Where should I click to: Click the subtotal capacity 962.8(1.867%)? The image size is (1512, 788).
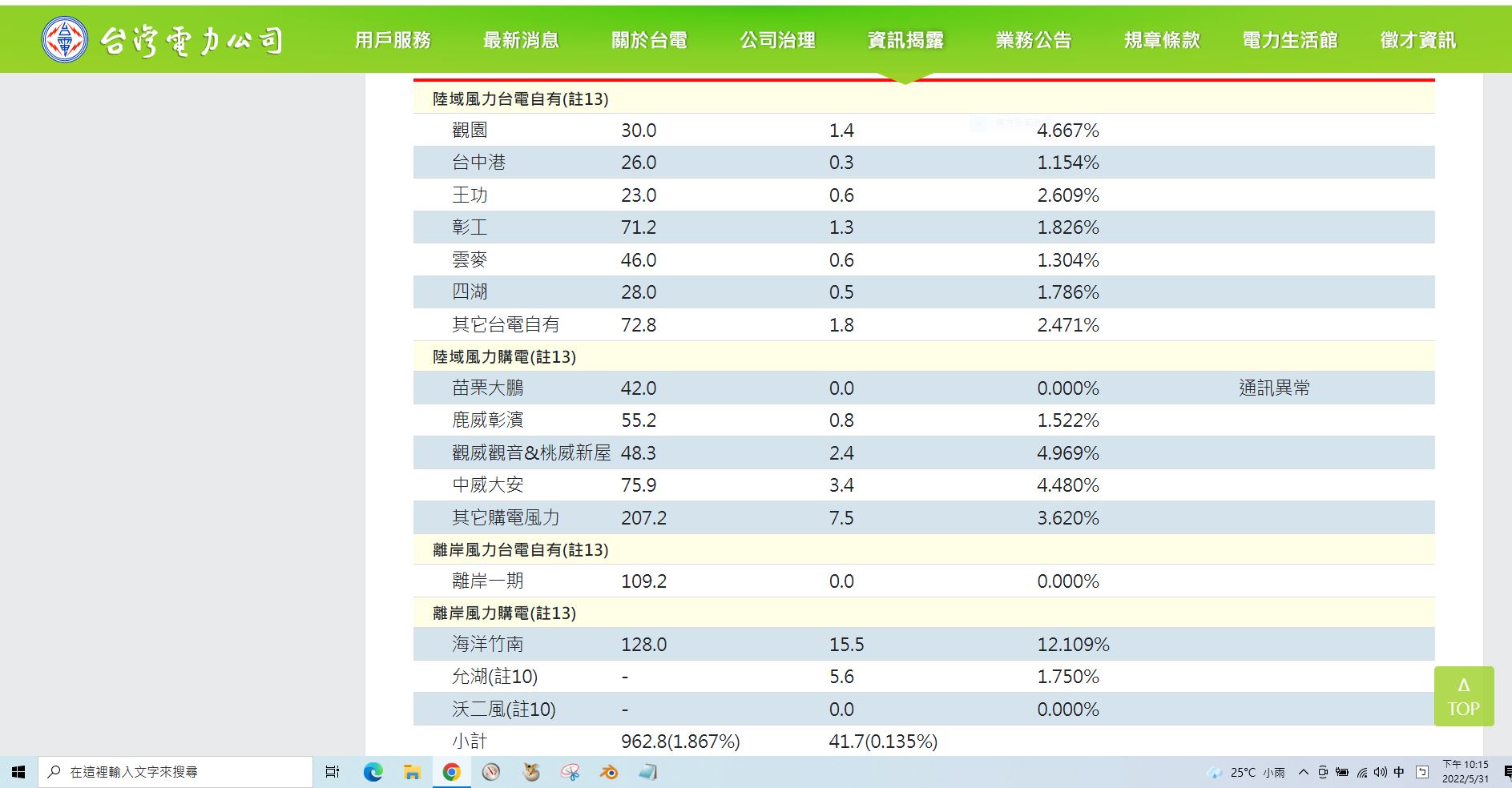[680, 742]
